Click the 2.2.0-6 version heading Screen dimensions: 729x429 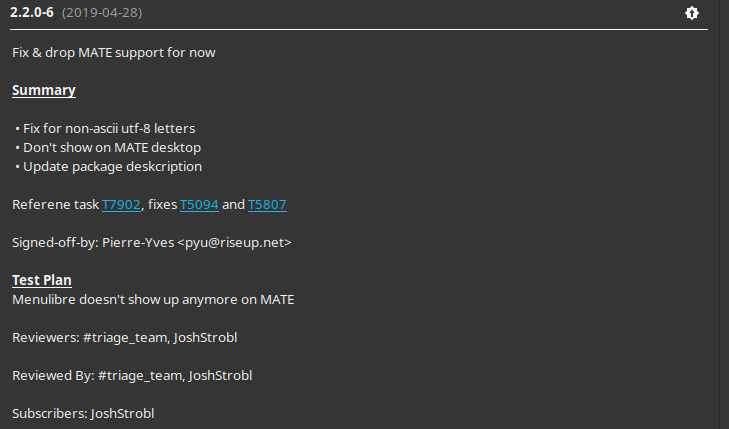tap(31, 13)
